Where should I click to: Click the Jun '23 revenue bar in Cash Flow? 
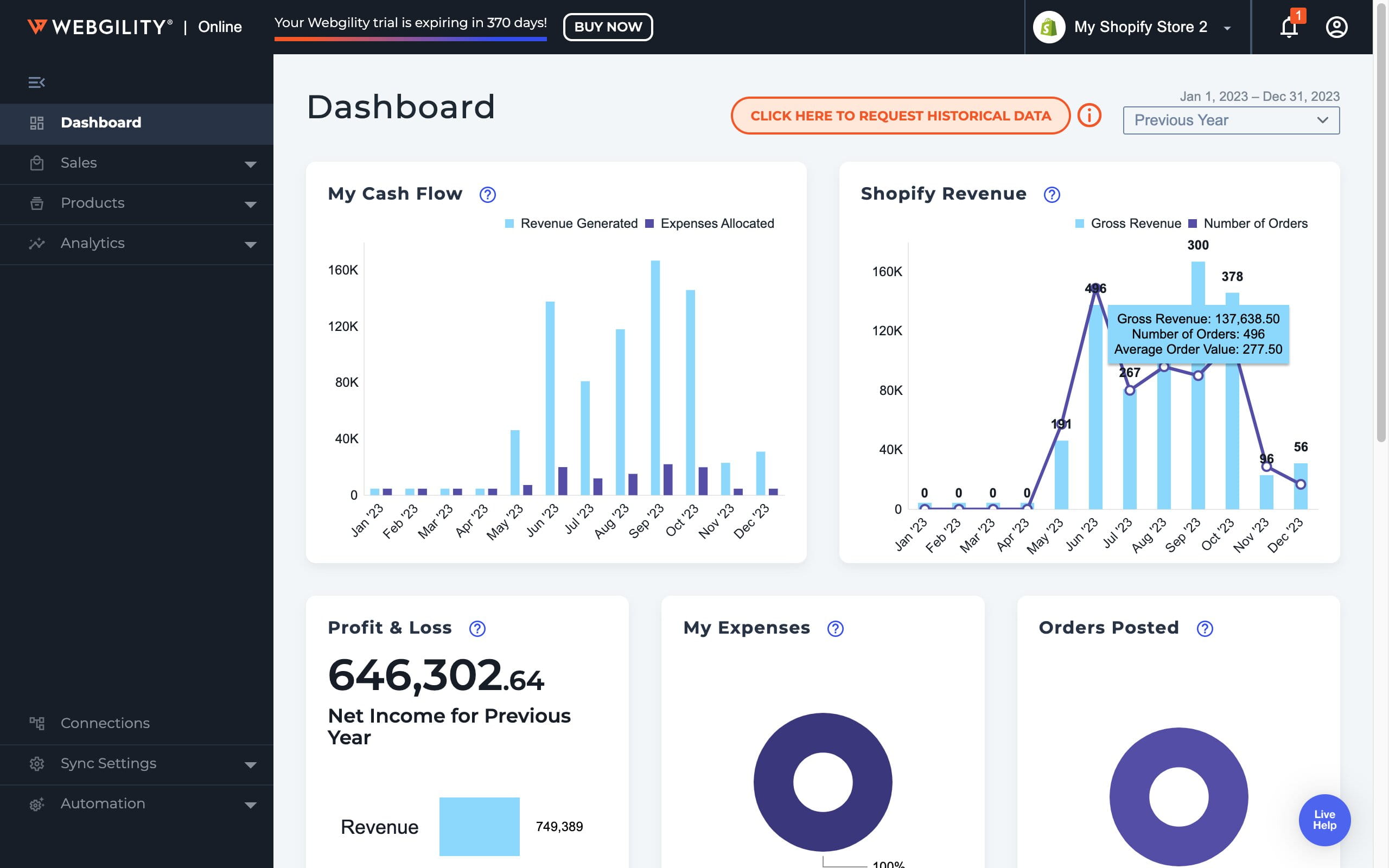pos(550,398)
